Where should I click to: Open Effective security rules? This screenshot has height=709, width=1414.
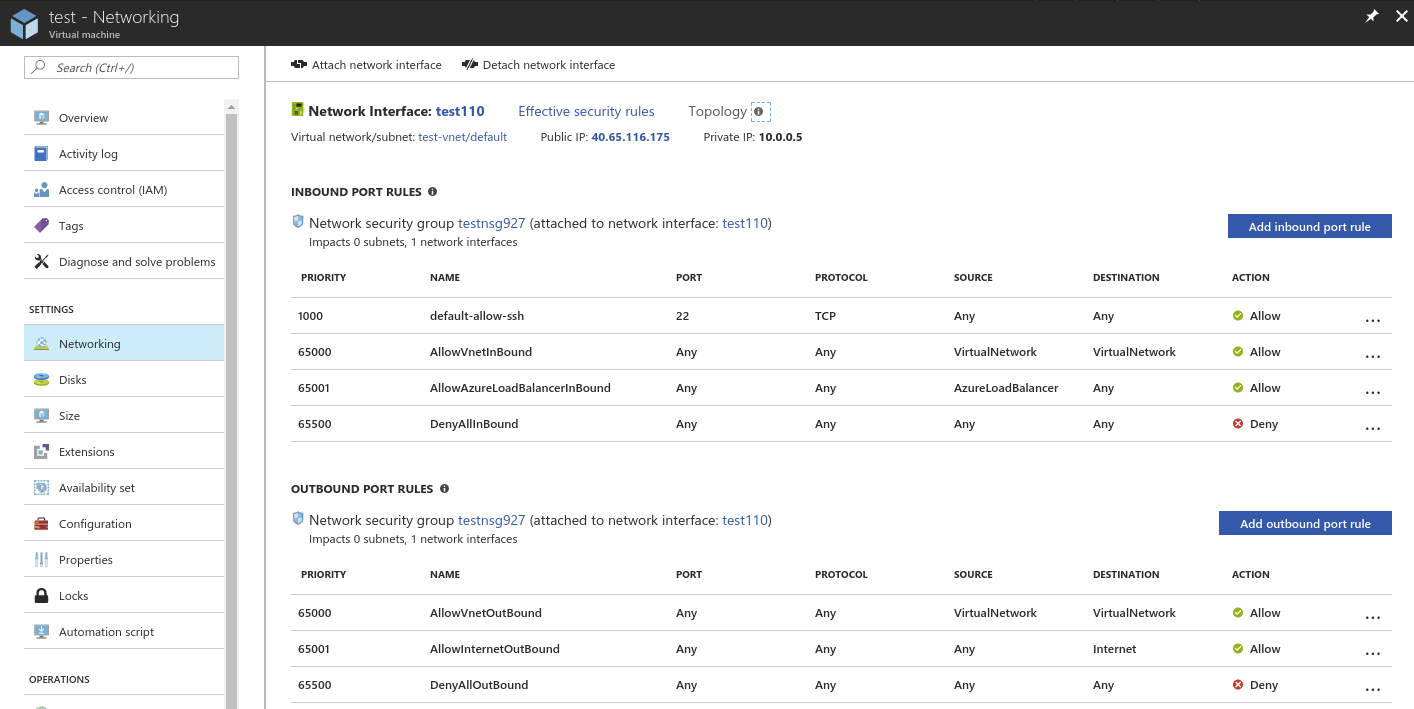pos(586,111)
